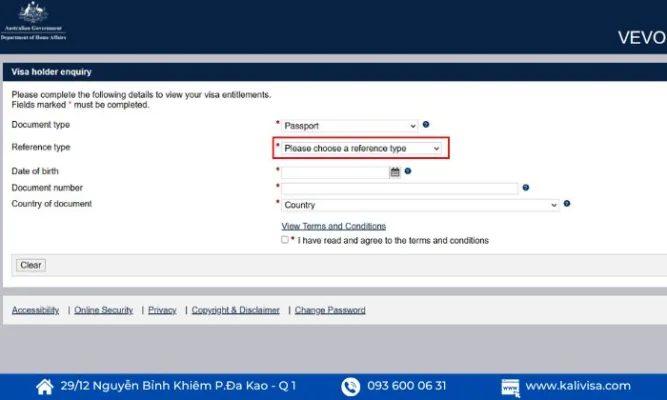
Task: Click the home address icon in footer banner
Action: pyautogui.click(x=45, y=386)
